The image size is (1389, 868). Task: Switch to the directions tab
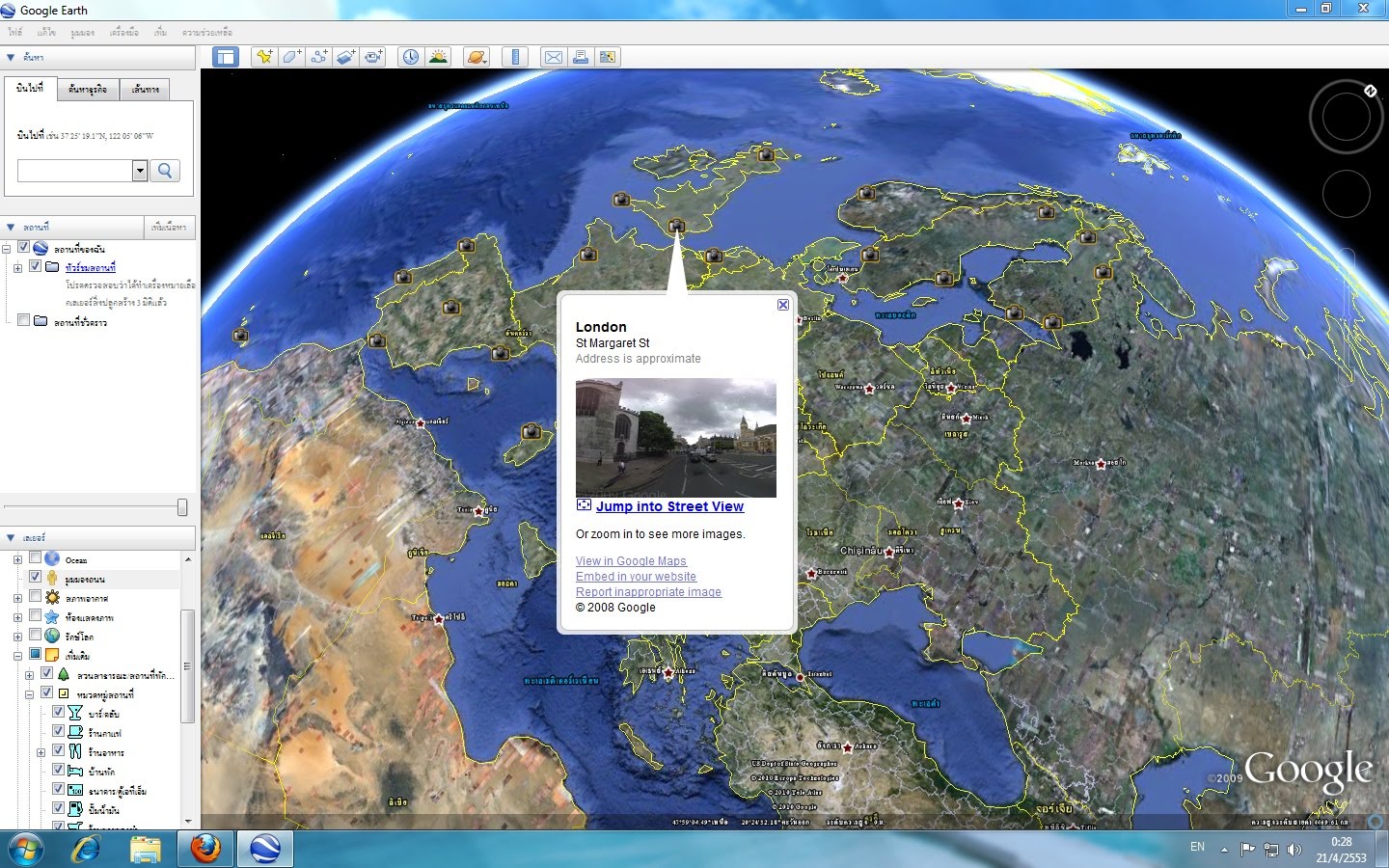[145, 89]
